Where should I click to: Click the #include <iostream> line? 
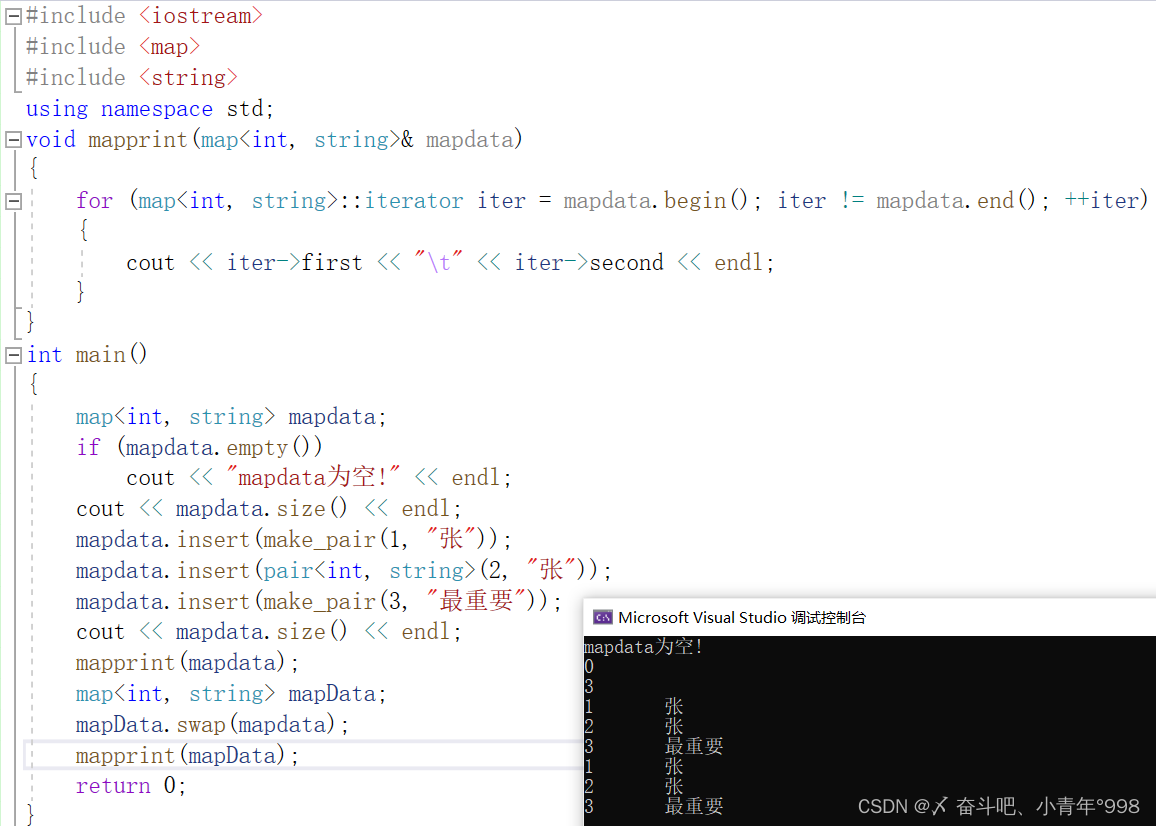144,15
